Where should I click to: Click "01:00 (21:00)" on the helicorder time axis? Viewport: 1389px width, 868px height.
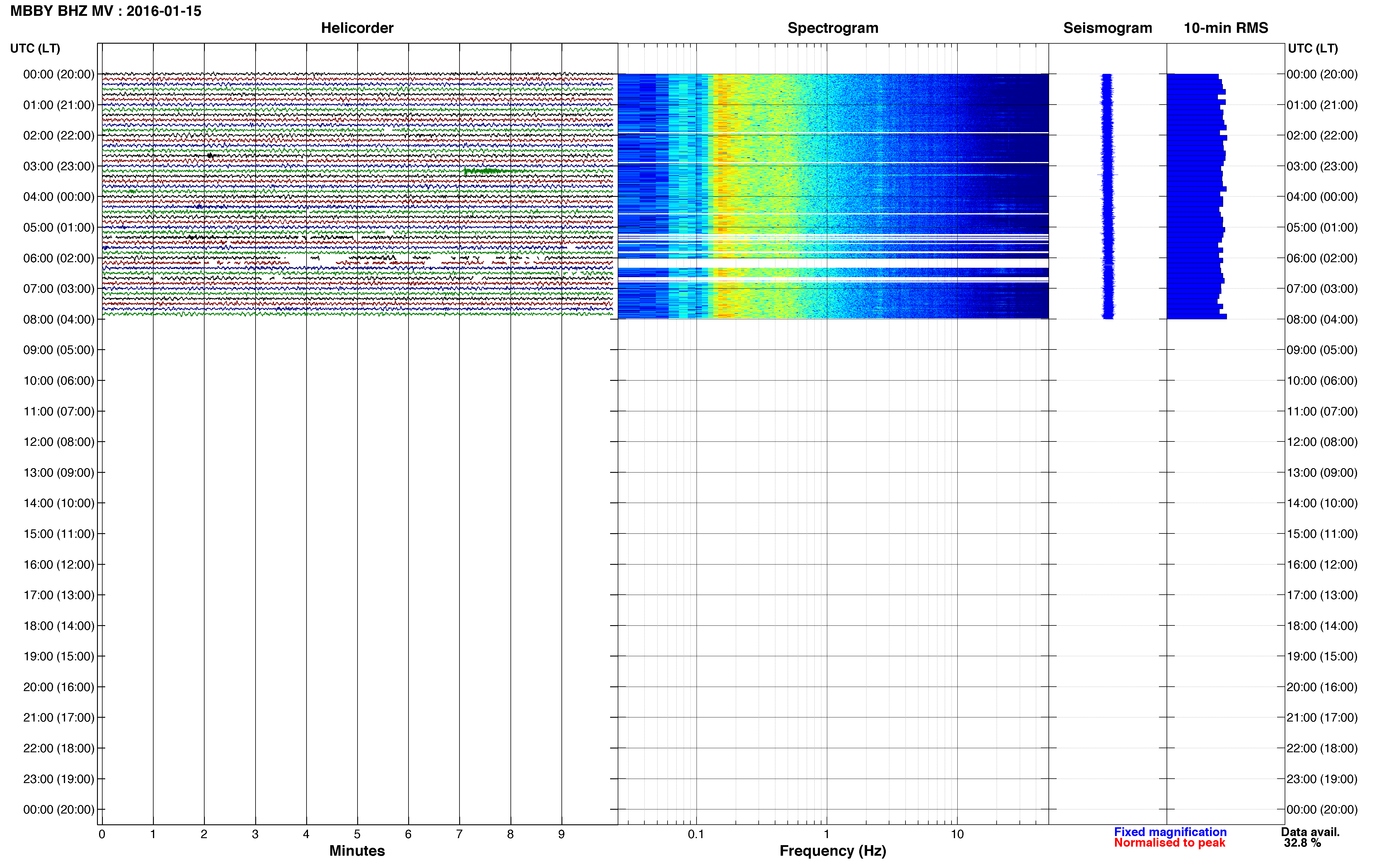(x=59, y=105)
